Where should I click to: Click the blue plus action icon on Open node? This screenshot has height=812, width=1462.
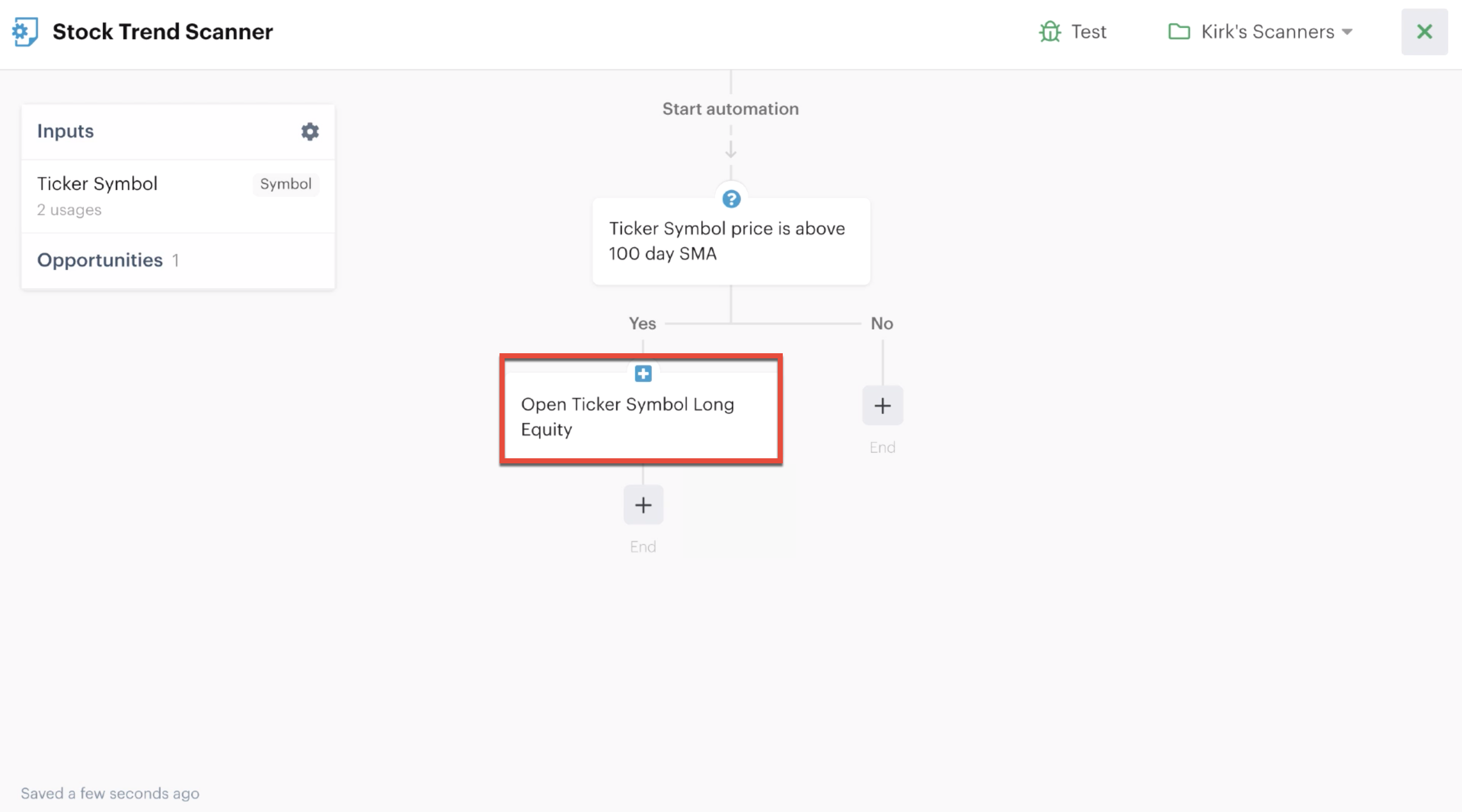pos(643,374)
